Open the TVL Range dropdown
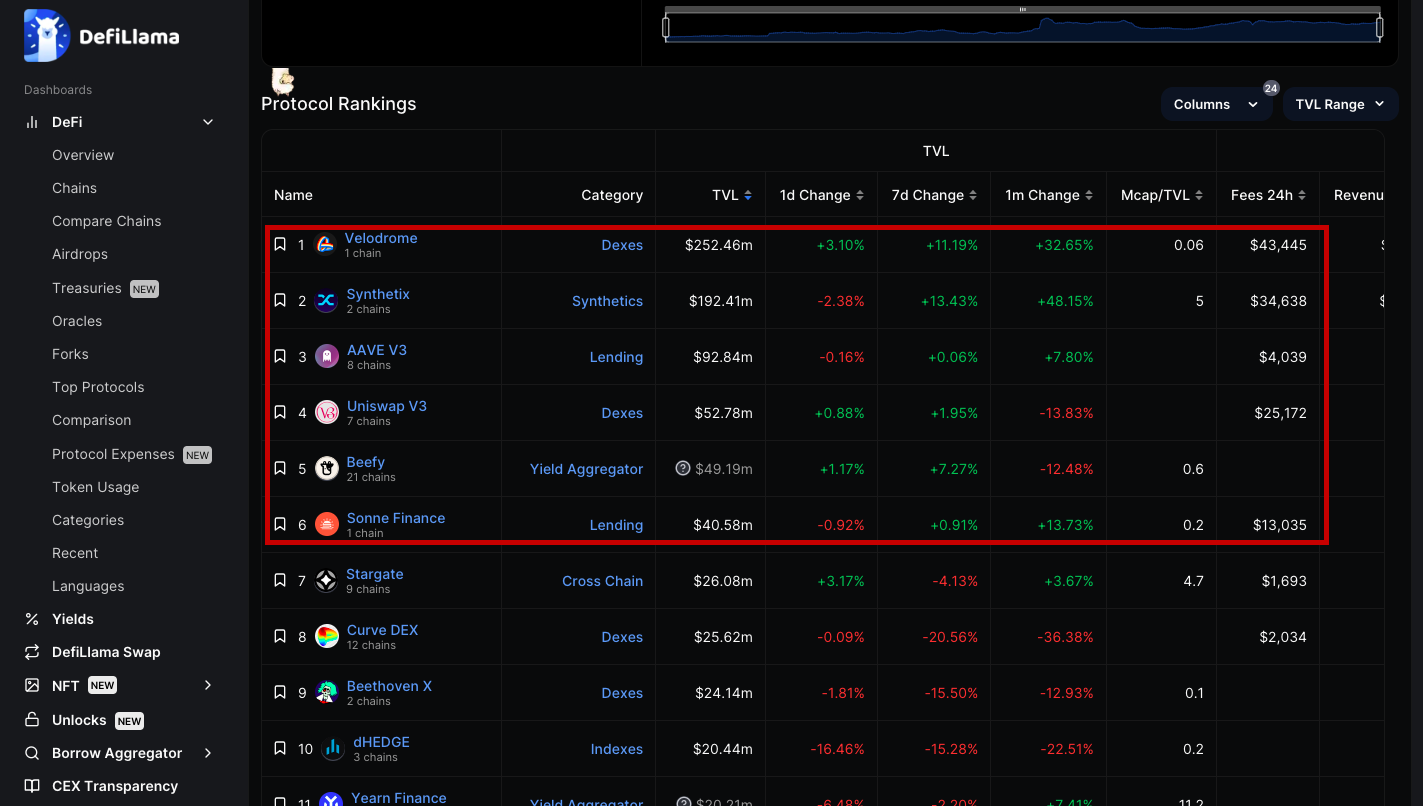This screenshot has width=1423, height=806. click(x=1340, y=104)
